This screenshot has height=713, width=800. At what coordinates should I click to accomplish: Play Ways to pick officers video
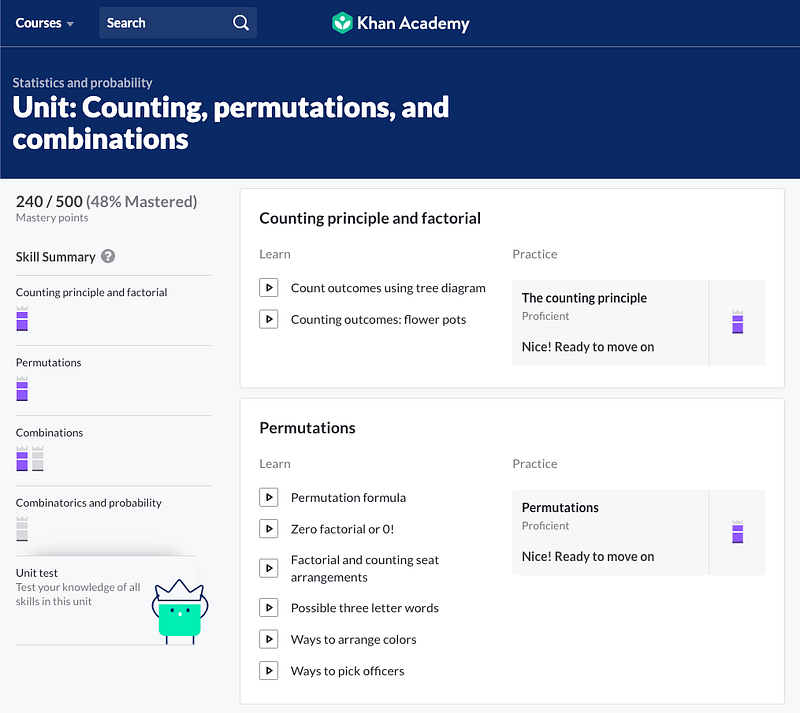click(x=268, y=671)
